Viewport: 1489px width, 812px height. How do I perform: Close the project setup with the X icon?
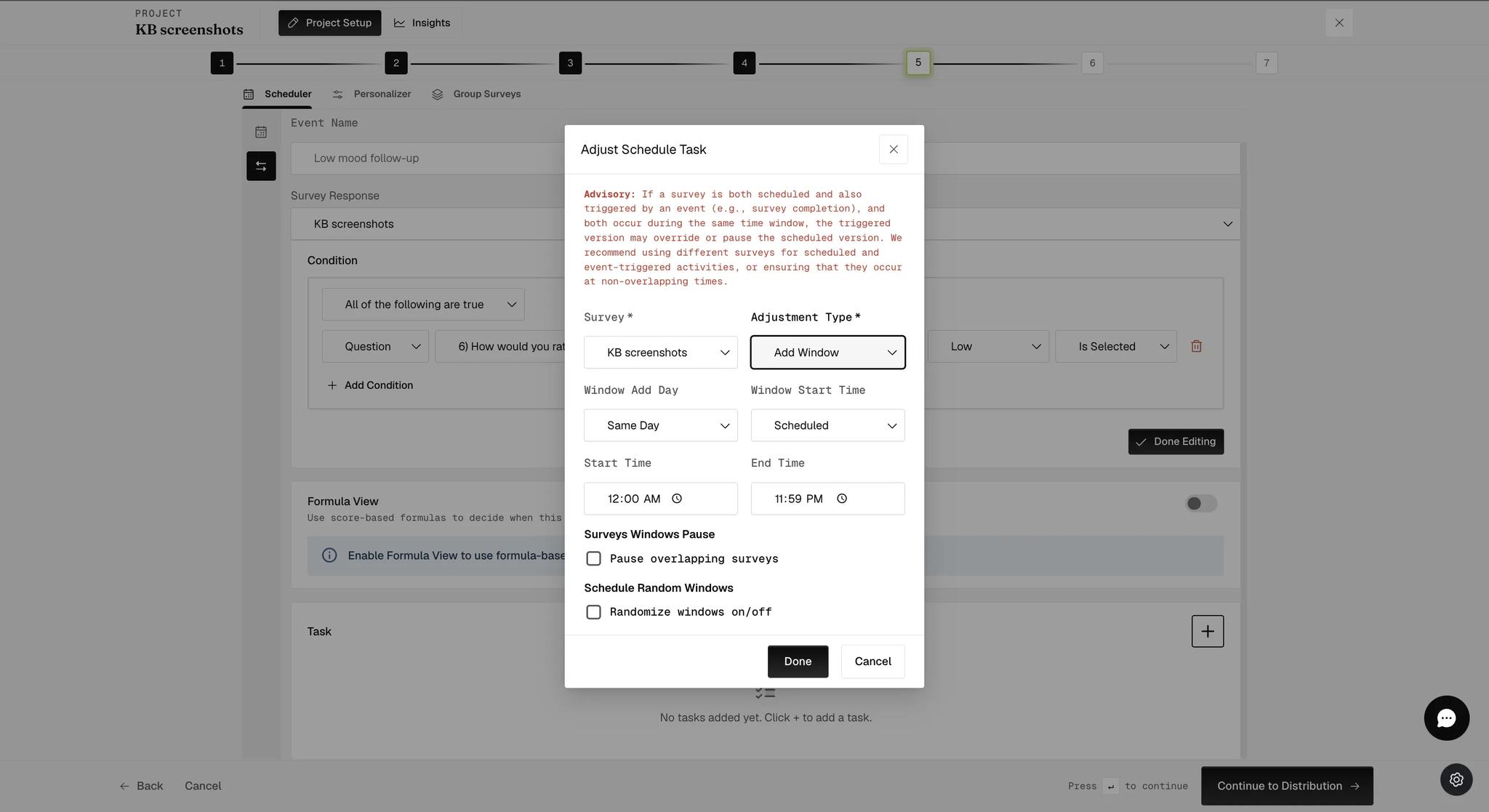point(1339,23)
